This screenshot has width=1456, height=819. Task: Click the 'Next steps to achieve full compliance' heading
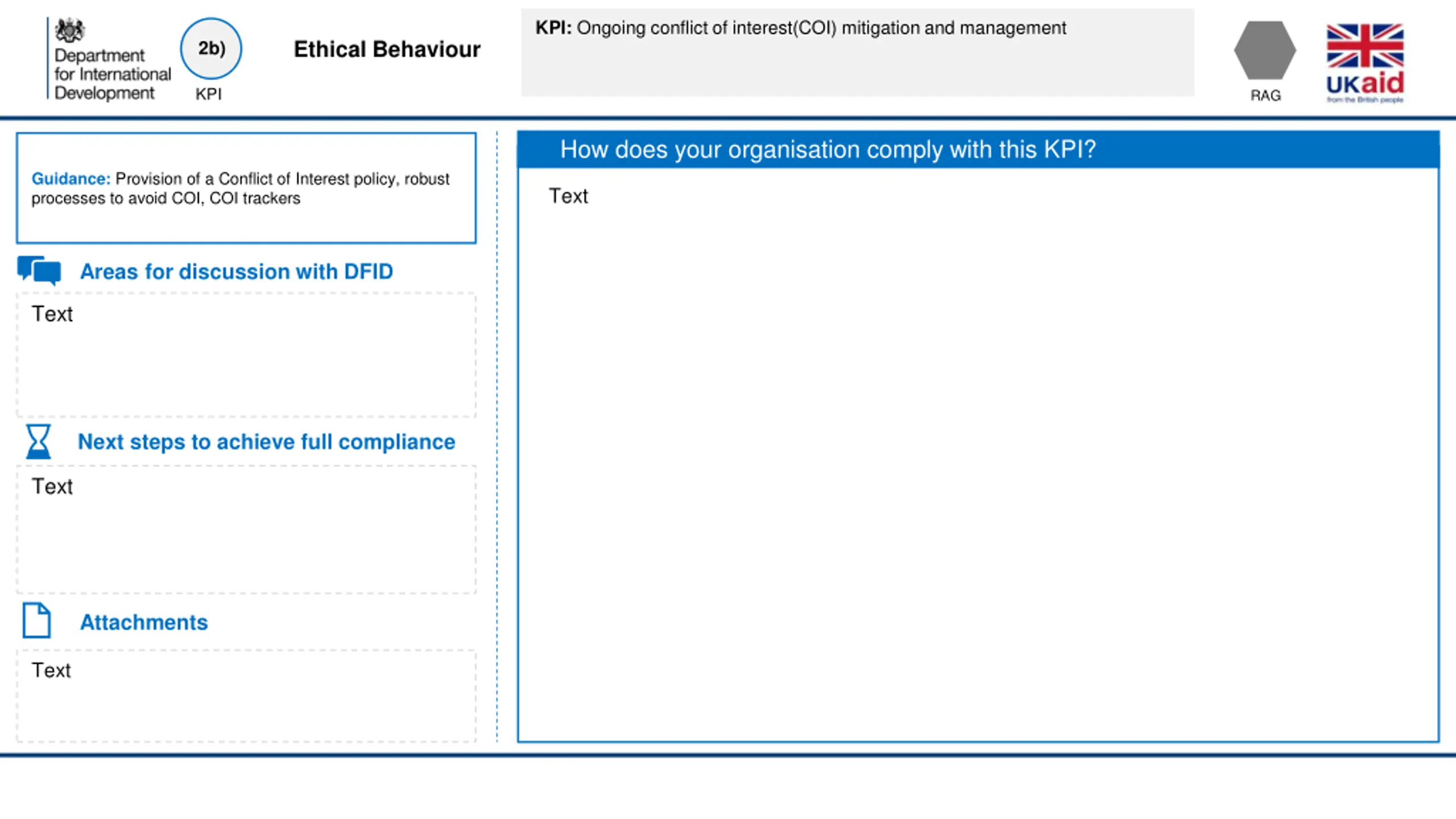pyautogui.click(x=266, y=442)
